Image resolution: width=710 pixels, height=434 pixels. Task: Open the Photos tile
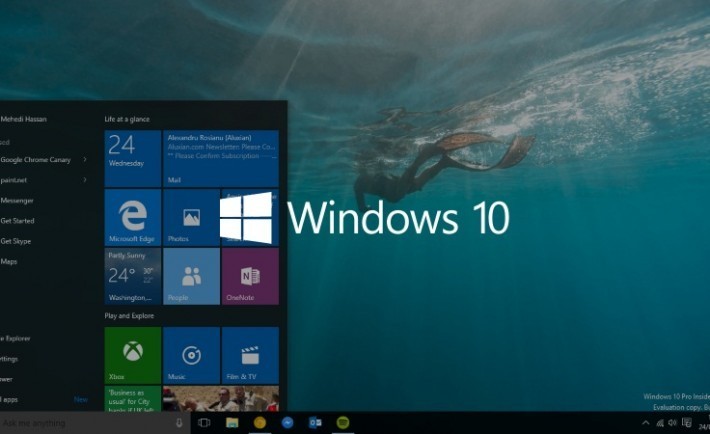tap(192, 217)
